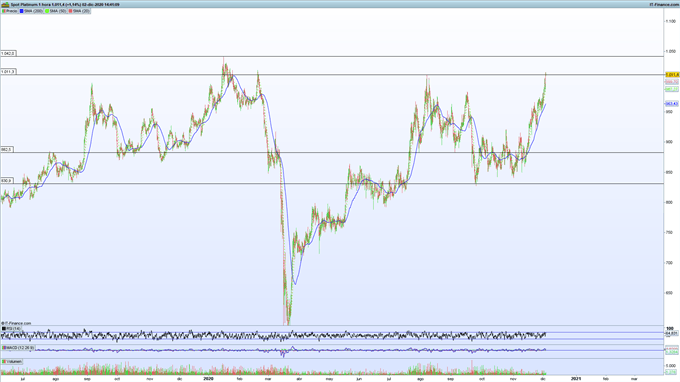The width and height of the screenshot is (680, 382).
Task: Click the 1 011.3 horizontal line label
Action: [x=8, y=72]
